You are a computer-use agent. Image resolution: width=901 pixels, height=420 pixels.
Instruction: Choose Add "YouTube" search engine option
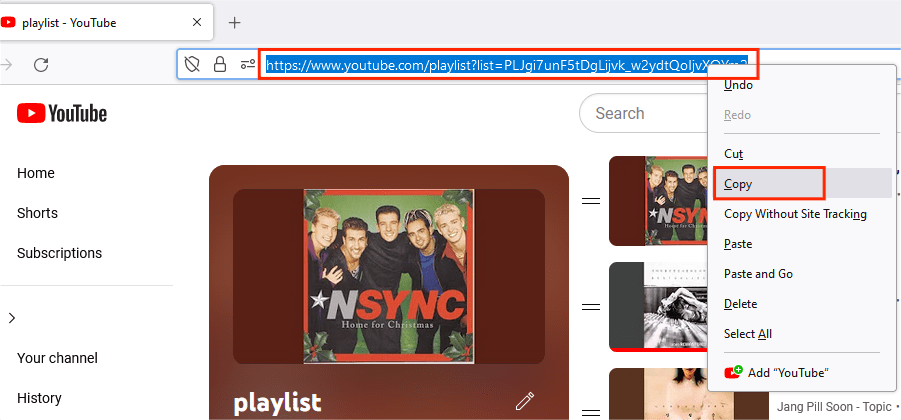click(x=788, y=372)
